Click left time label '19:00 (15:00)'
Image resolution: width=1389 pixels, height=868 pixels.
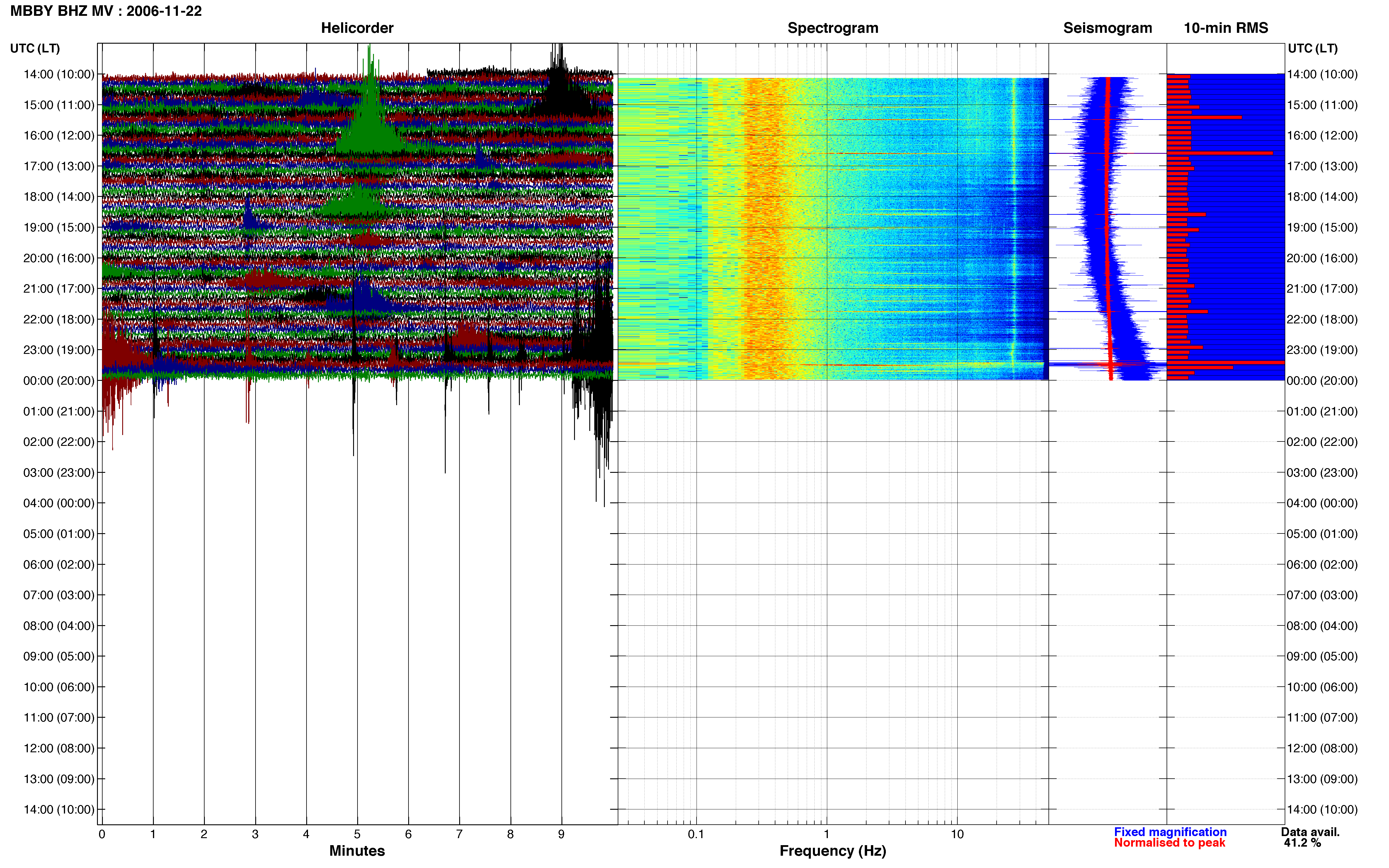click(59, 227)
